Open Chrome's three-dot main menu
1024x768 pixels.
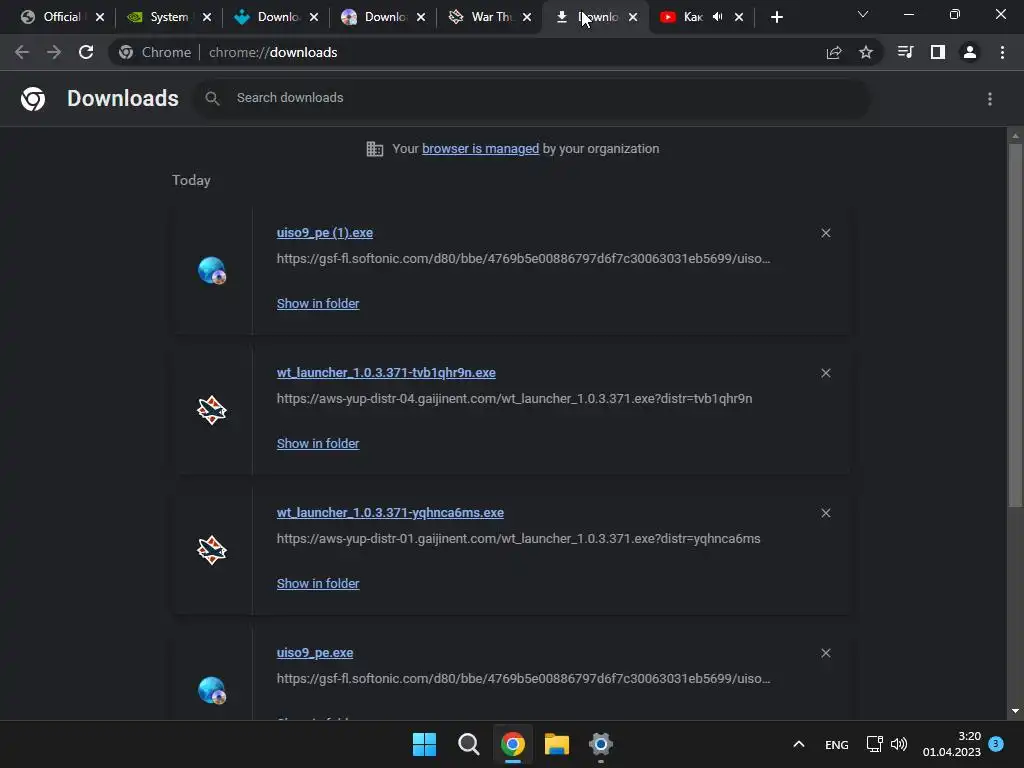[x=1002, y=52]
